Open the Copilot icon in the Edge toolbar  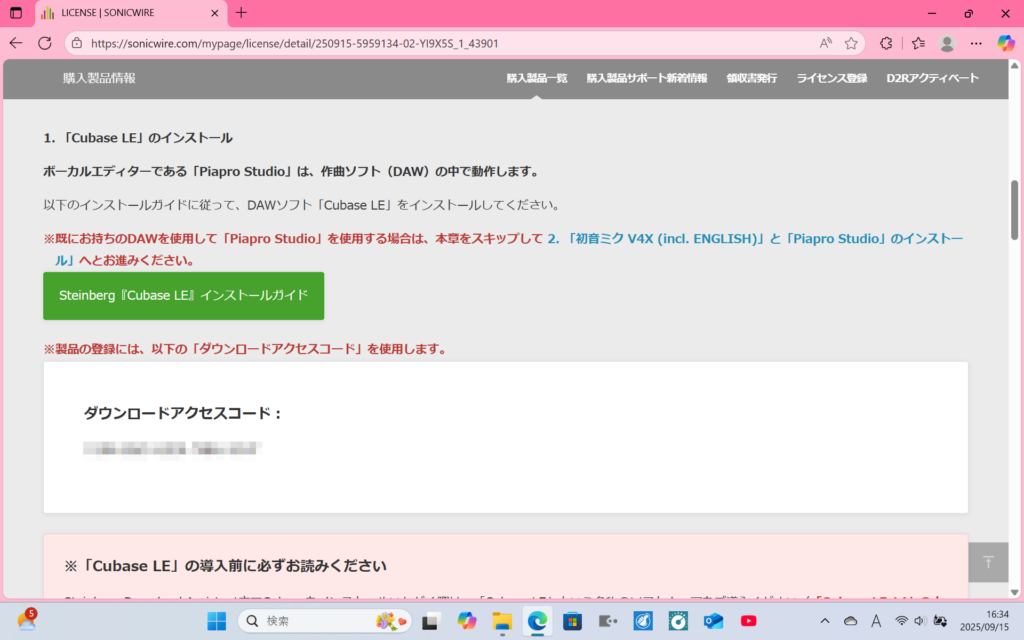pyautogui.click(x=1006, y=43)
